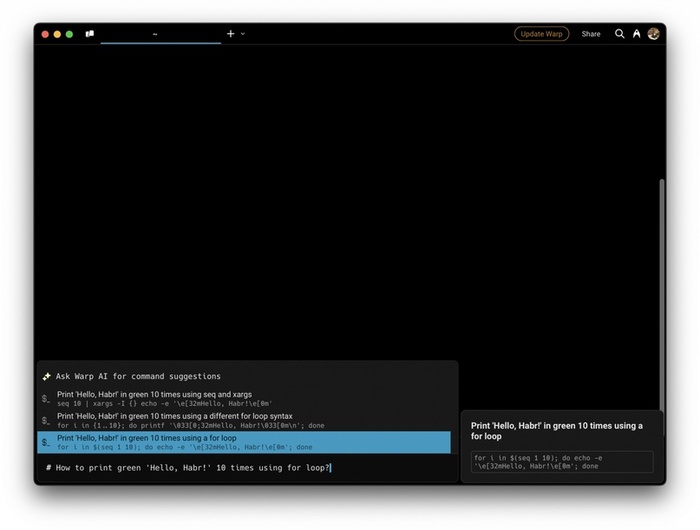This screenshot has height=530, width=700.
Task: Click the terminal vertical scrollbar
Action: point(661,290)
